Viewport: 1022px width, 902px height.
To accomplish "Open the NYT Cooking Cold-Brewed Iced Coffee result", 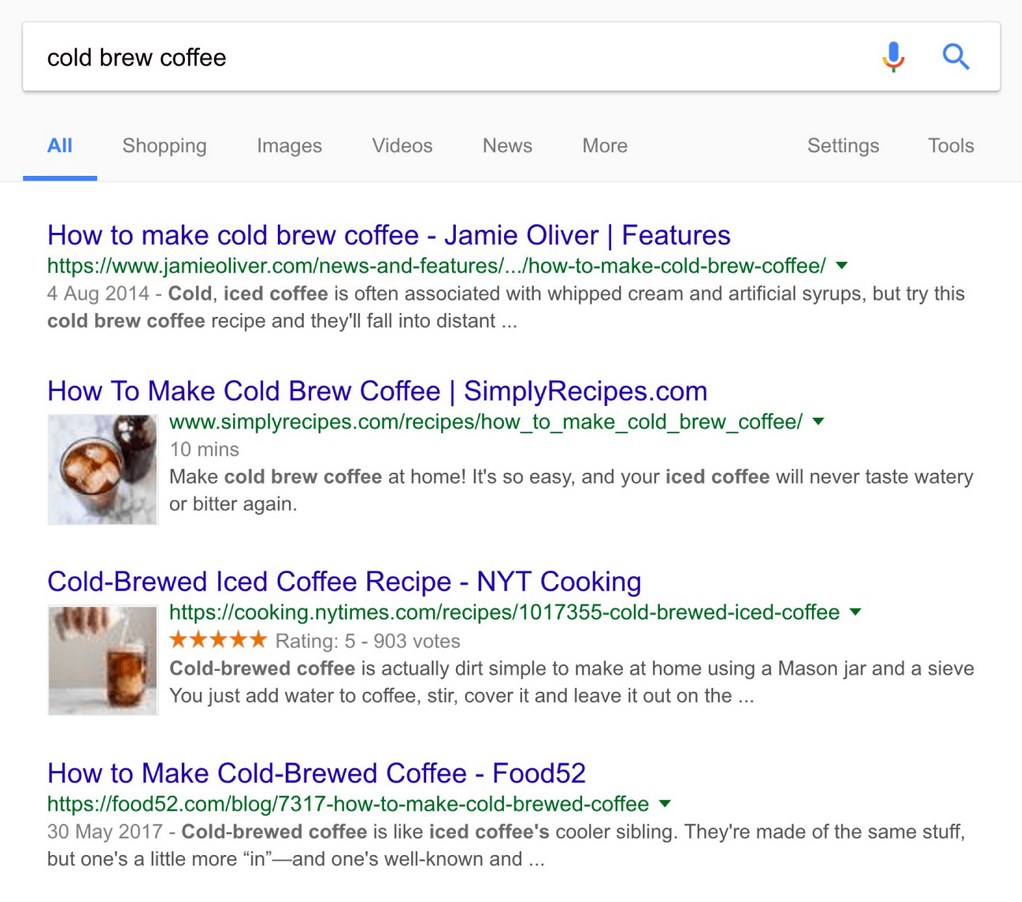I will (x=344, y=581).
